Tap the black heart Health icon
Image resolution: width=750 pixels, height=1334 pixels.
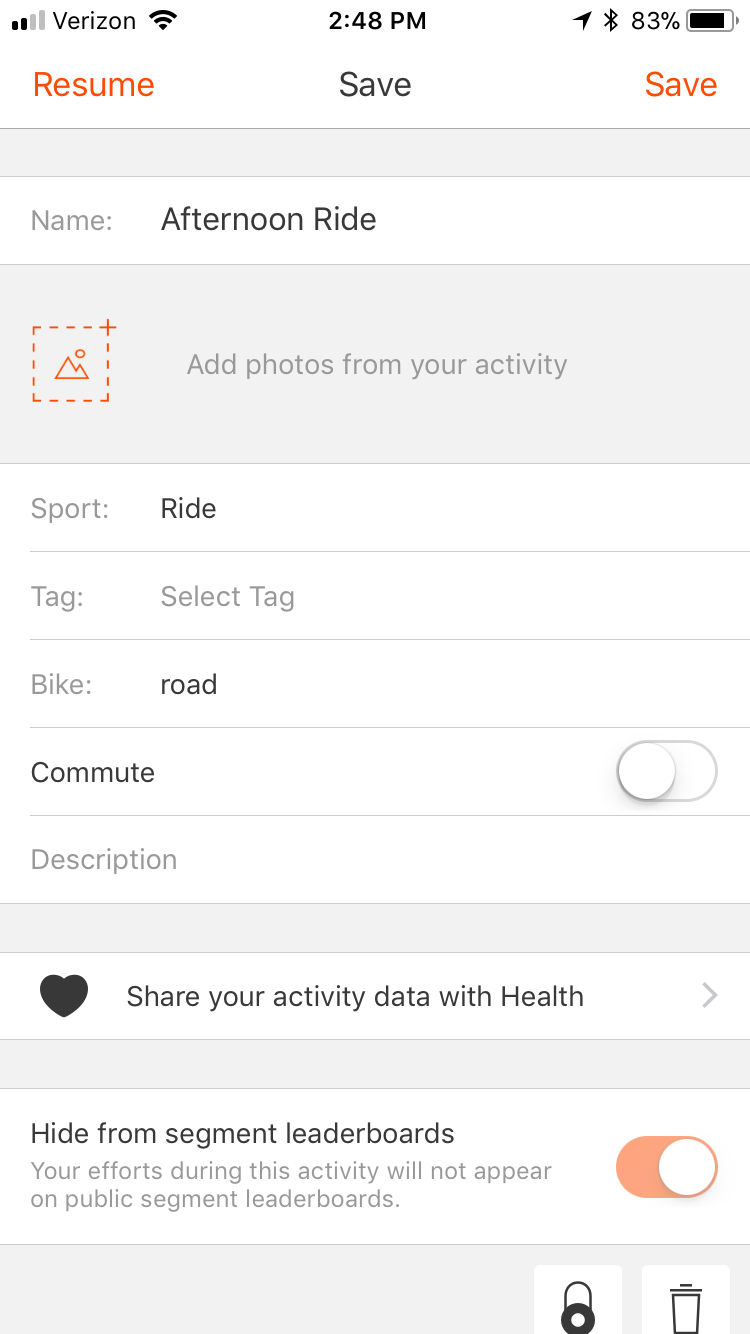(x=64, y=996)
